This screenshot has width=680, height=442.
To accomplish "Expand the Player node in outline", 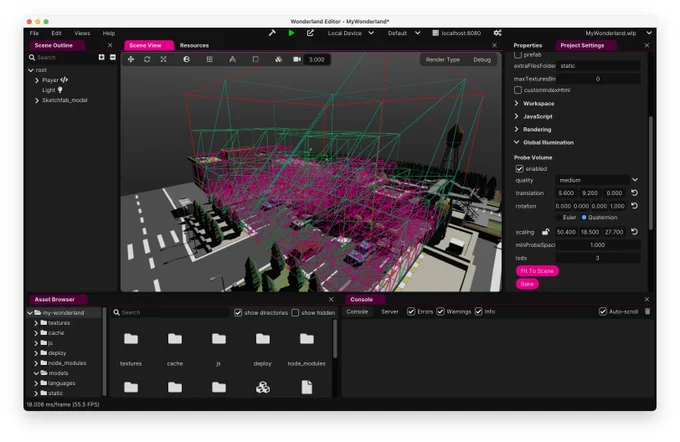I will [x=37, y=80].
